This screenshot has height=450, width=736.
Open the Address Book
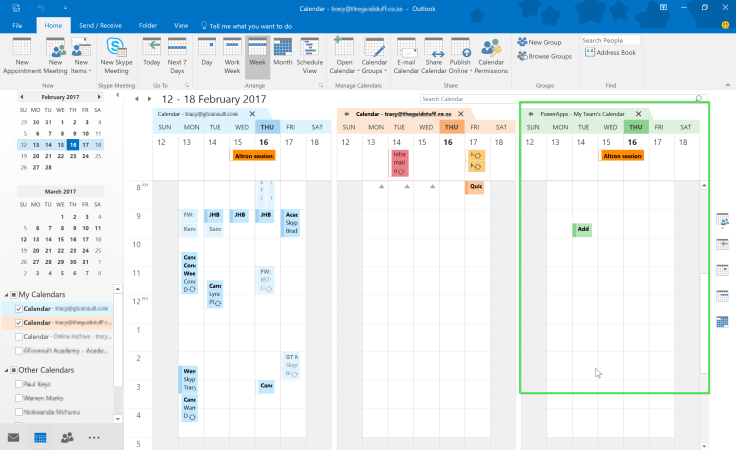610,53
